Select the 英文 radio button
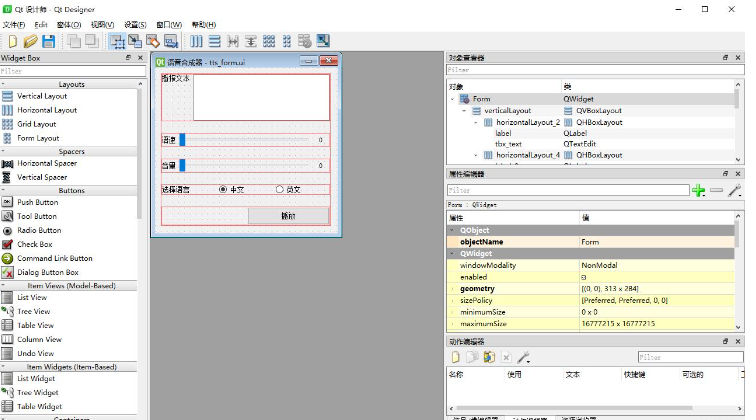 click(x=279, y=189)
